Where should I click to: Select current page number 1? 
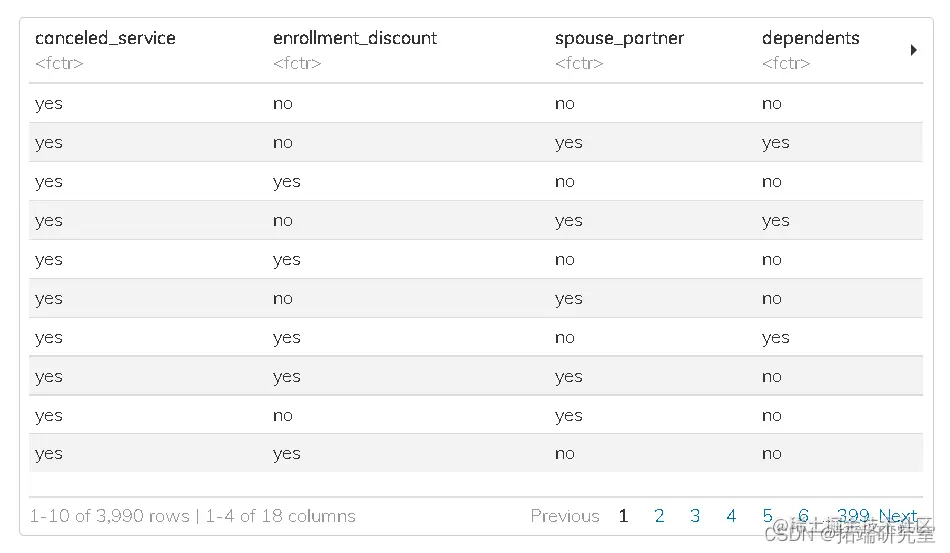tap(623, 516)
